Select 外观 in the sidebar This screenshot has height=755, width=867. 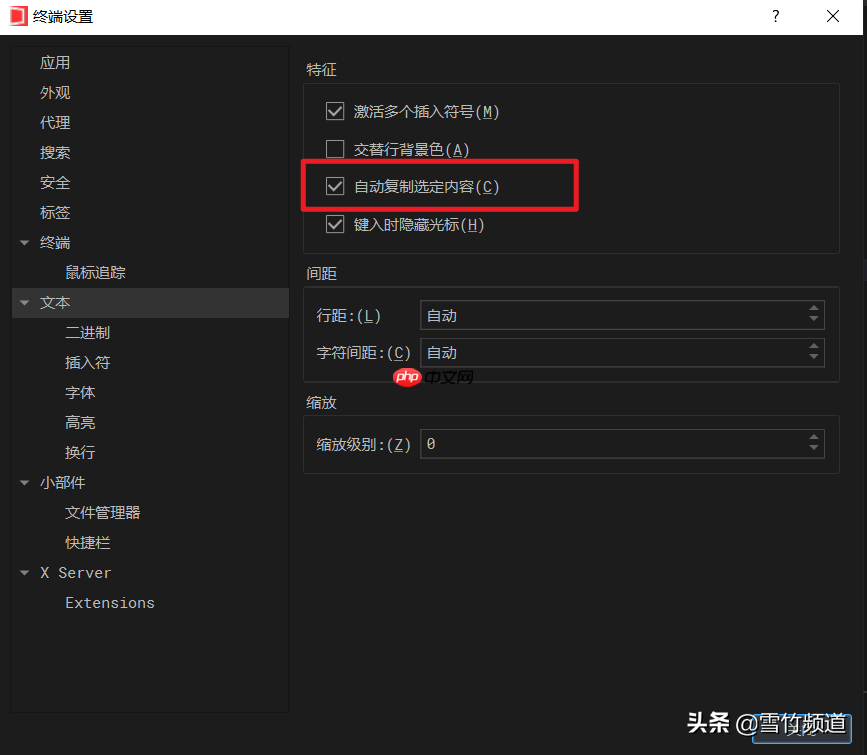coord(55,92)
